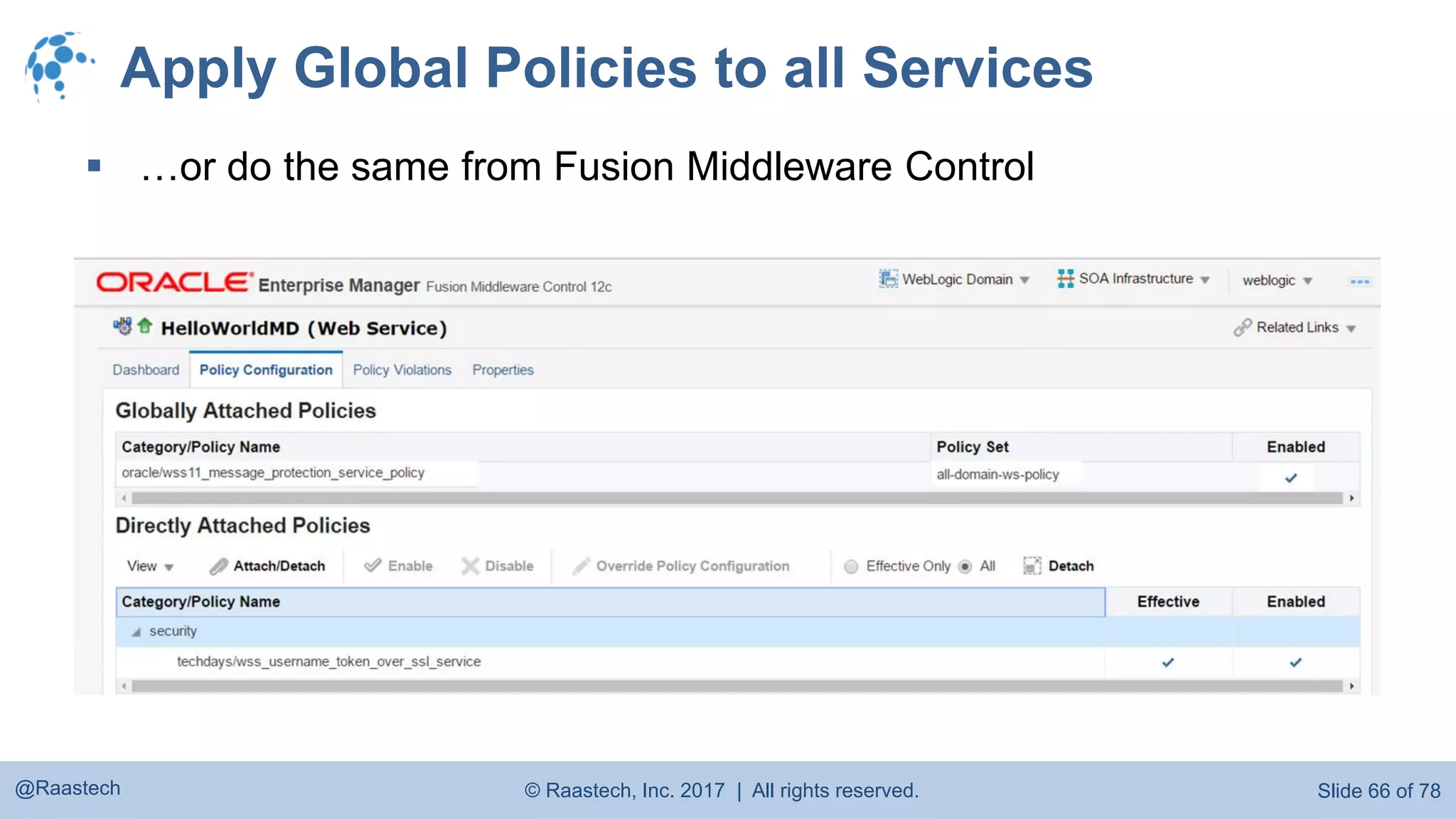
Task: Click Override Policy Configuration button
Action: pyautogui.click(x=682, y=566)
